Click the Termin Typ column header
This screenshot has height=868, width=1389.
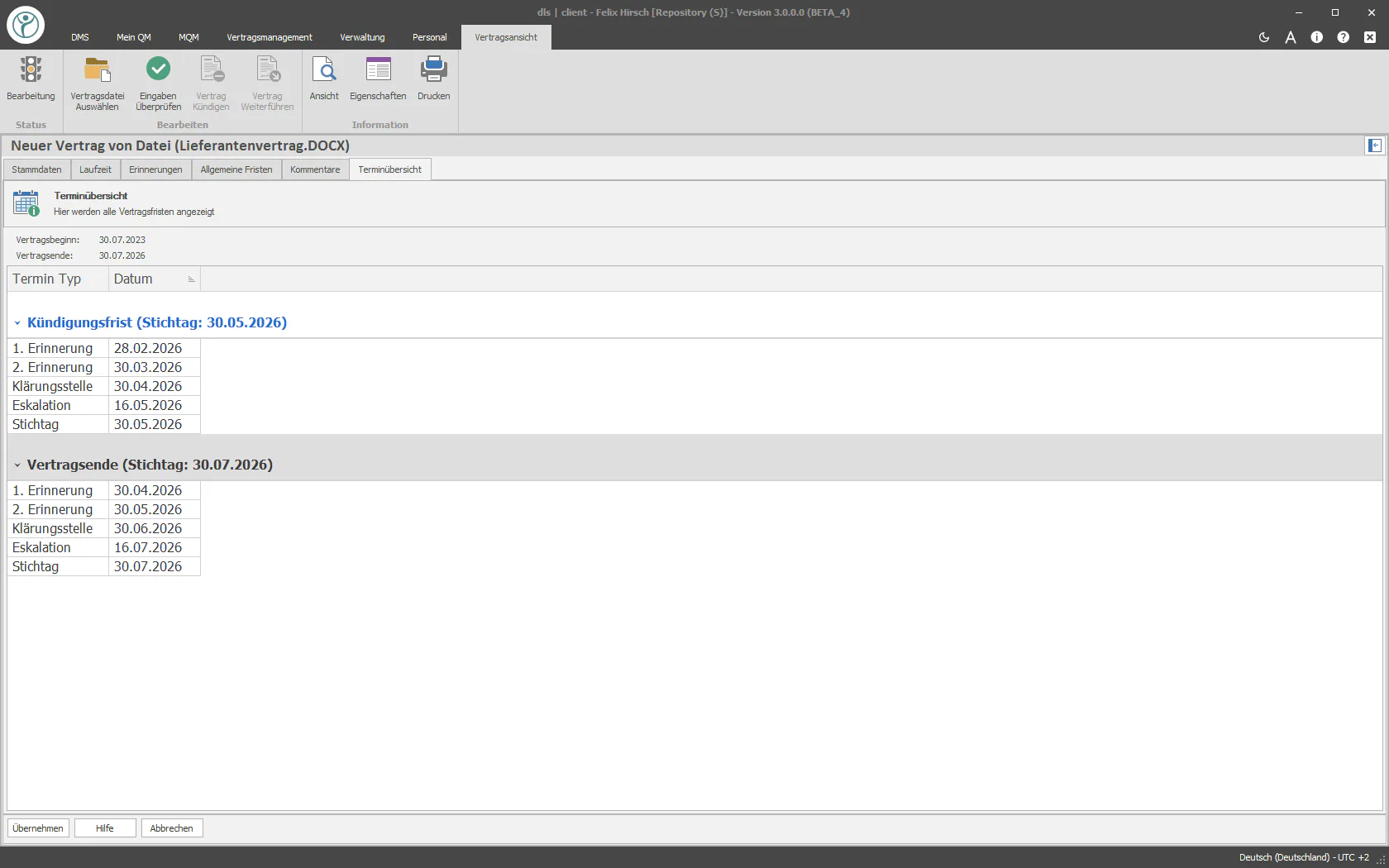(58, 279)
